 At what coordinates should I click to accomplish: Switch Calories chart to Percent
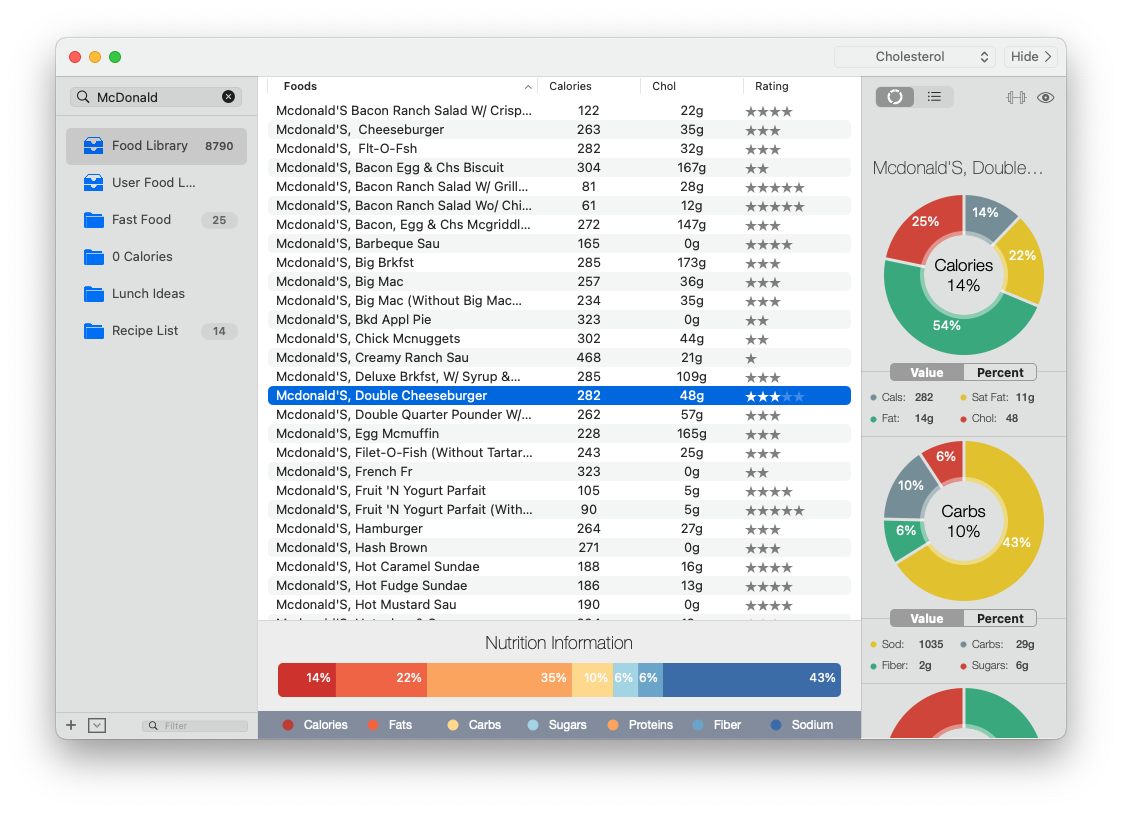click(x=1000, y=373)
